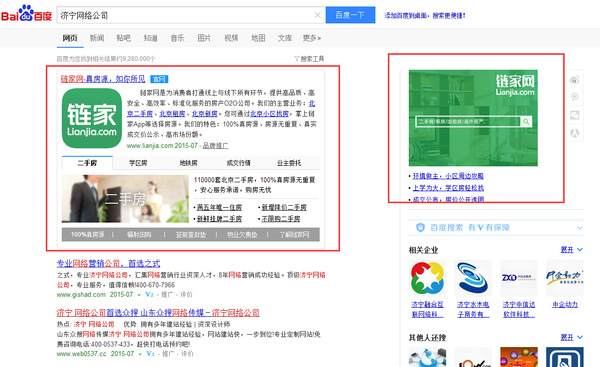Click the 百度一下 search button
Screen dimensions: 600x367
[x=350, y=15]
